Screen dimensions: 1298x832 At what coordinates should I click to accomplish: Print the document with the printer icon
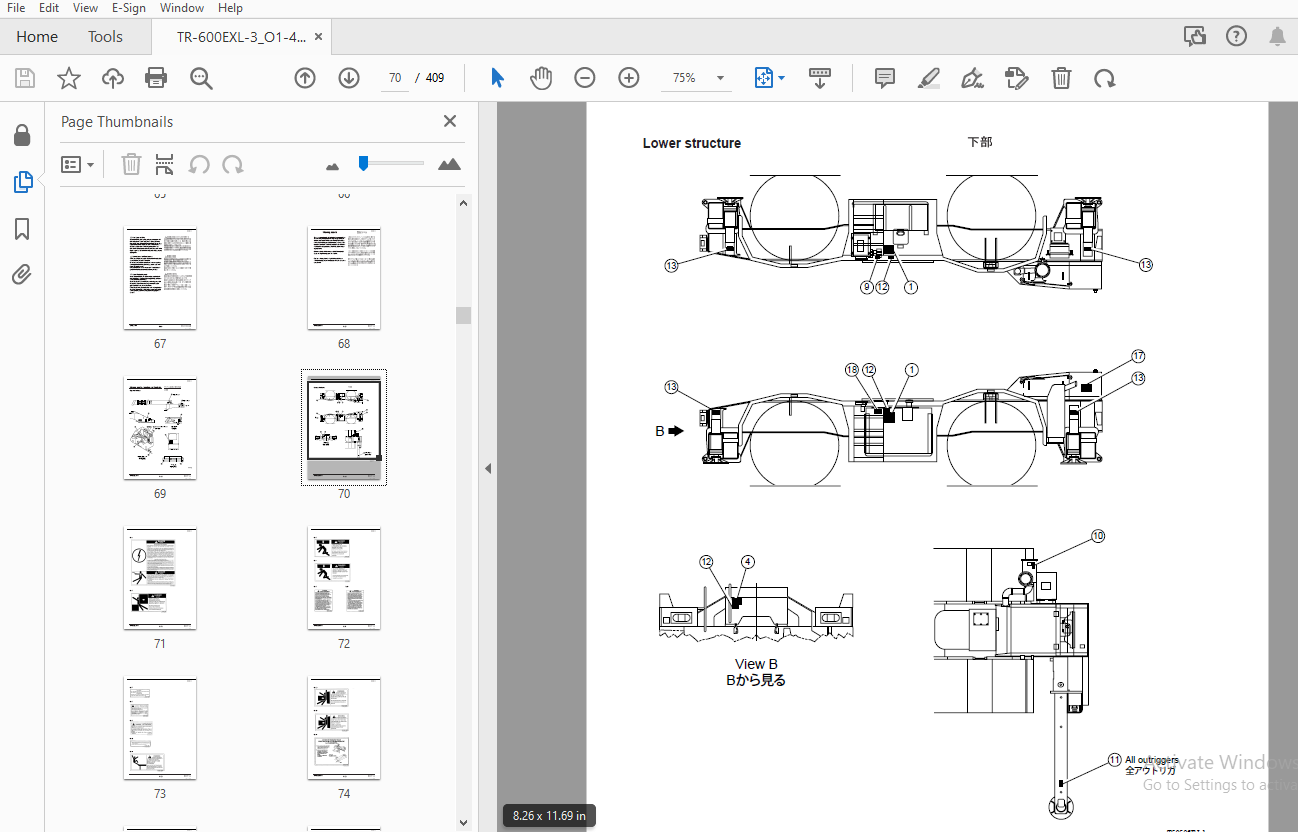(156, 78)
